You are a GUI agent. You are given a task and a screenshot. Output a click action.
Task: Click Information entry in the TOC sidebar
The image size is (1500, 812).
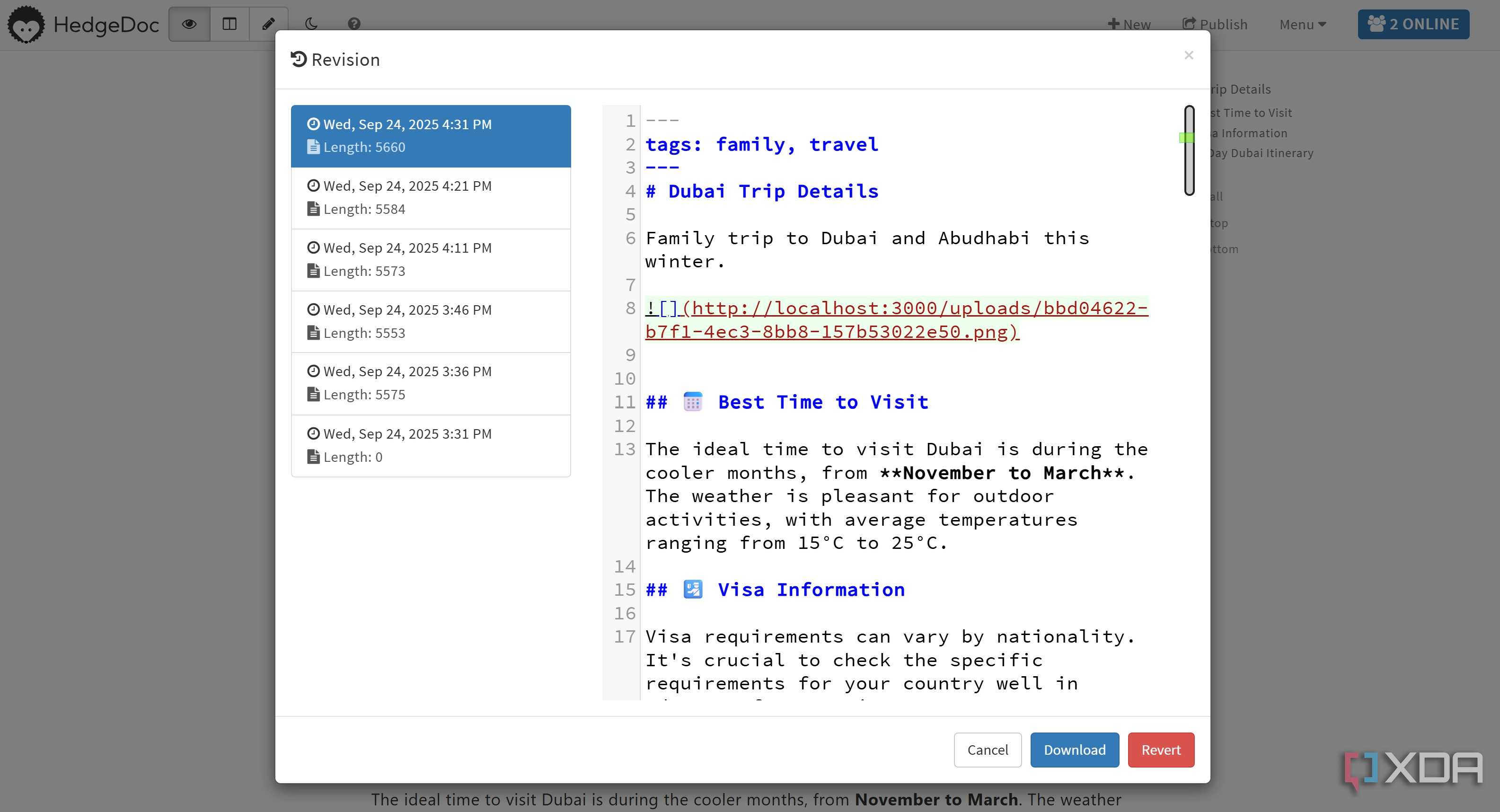pos(1249,133)
